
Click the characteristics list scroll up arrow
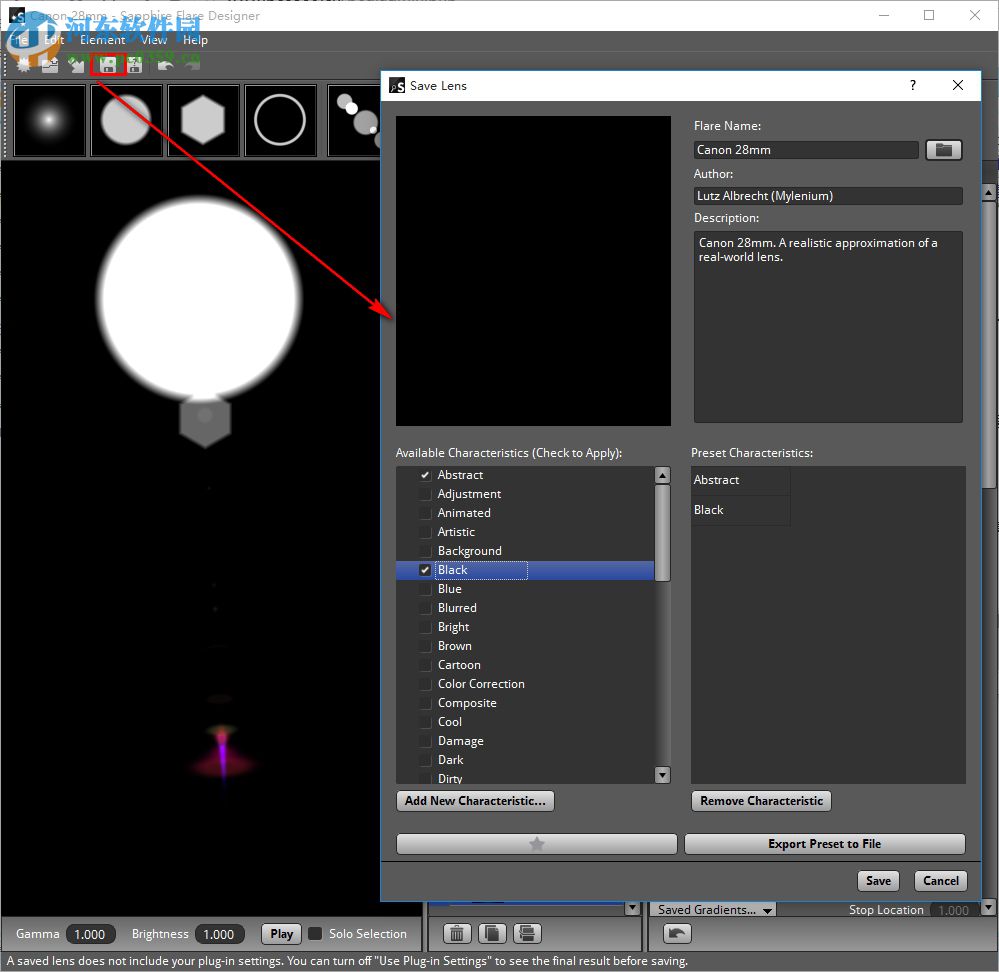(663, 475)
